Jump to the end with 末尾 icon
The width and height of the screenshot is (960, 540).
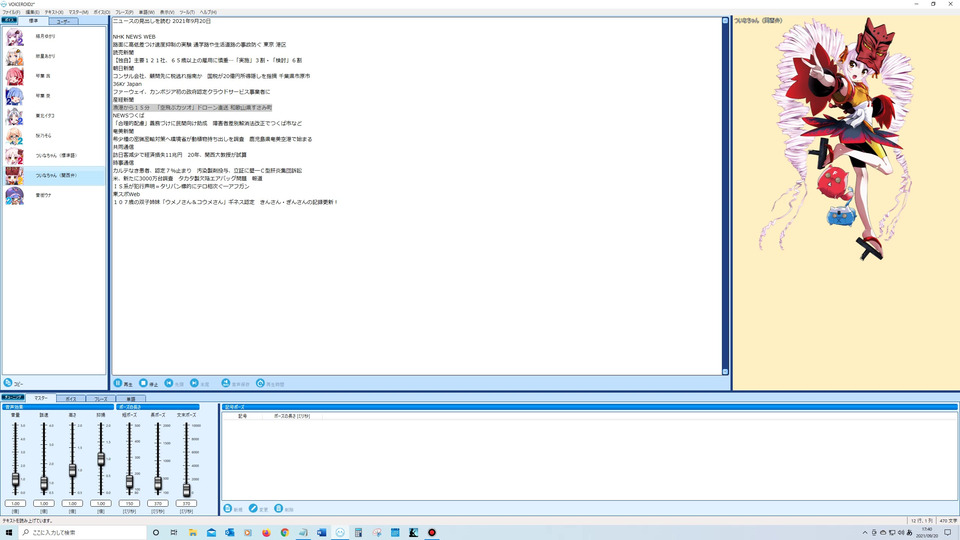pos(194,383)
